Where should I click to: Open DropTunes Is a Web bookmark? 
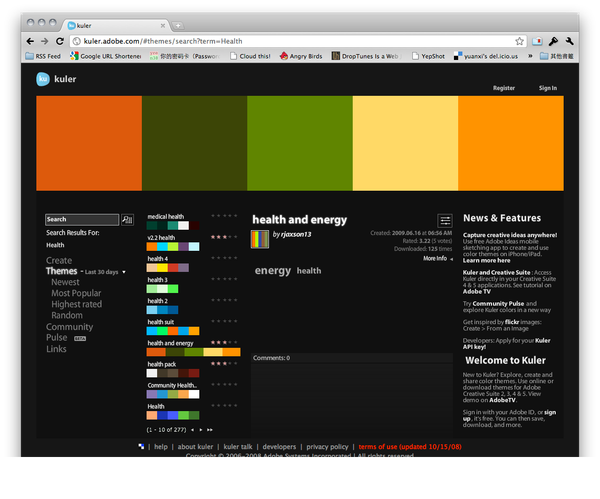pyautogui.click(x=365, y=56)
